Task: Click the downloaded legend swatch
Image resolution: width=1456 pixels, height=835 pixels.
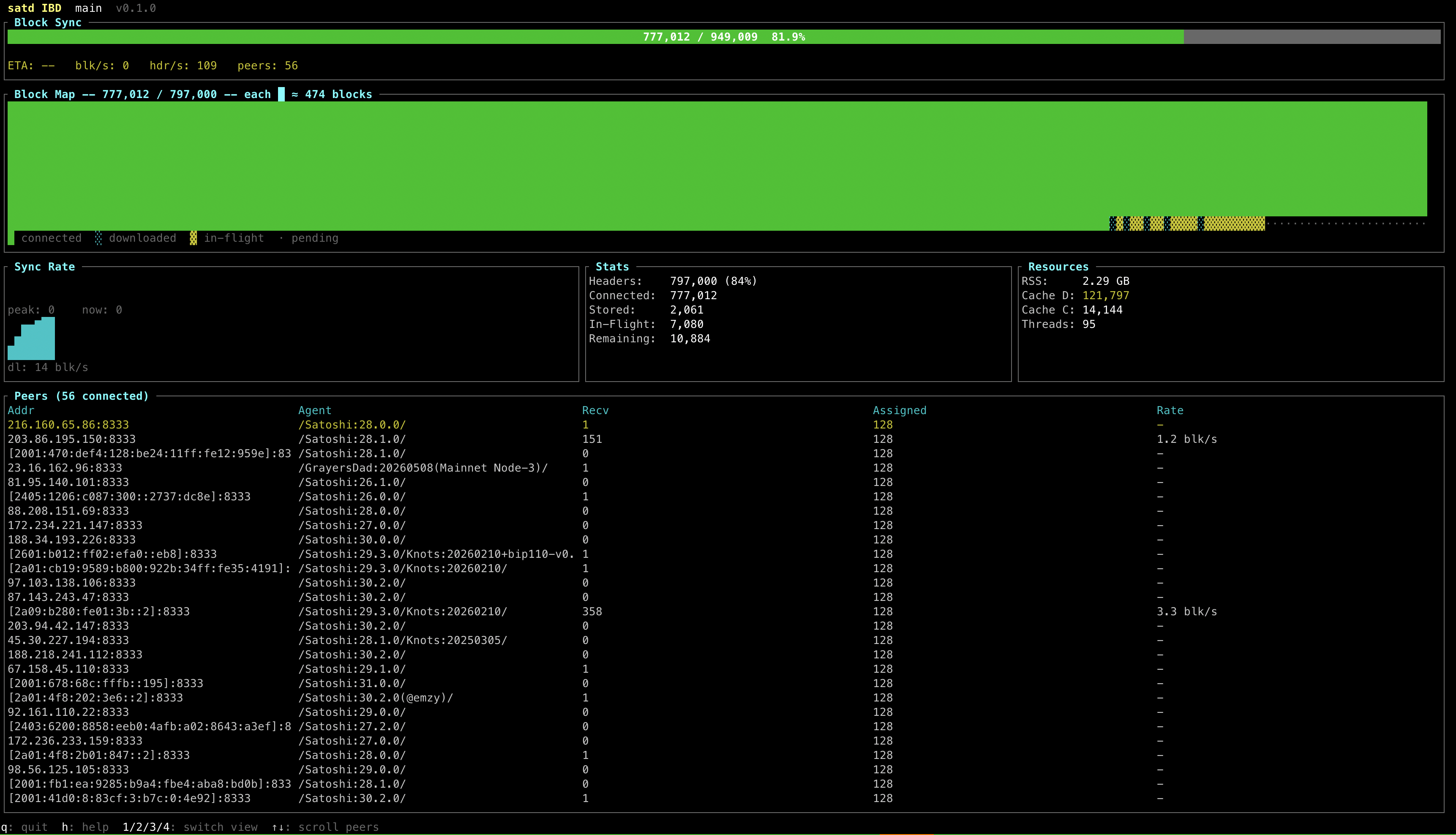Action: click(98, 238)
